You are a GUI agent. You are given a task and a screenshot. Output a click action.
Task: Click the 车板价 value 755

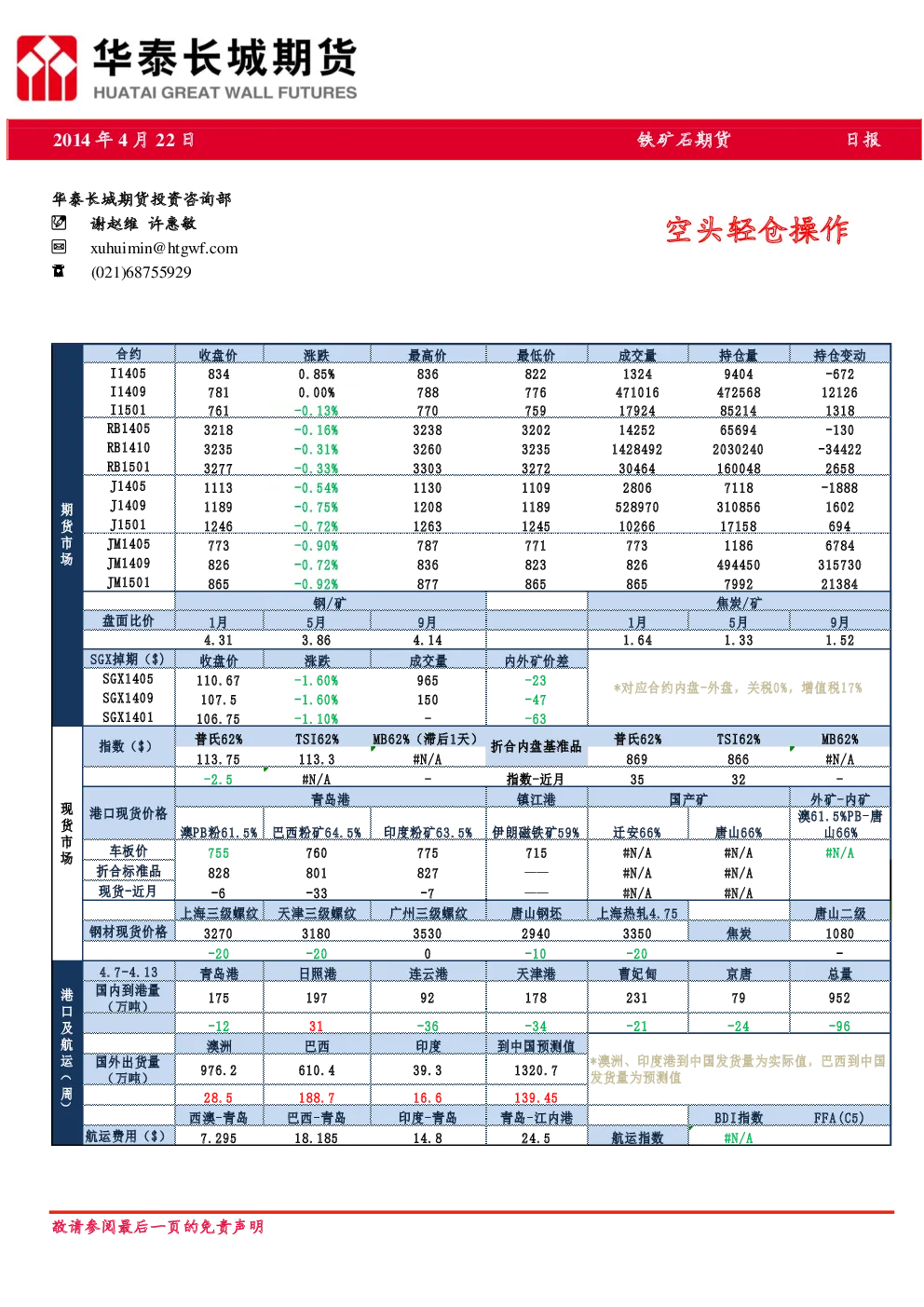[x=218, y=853]
